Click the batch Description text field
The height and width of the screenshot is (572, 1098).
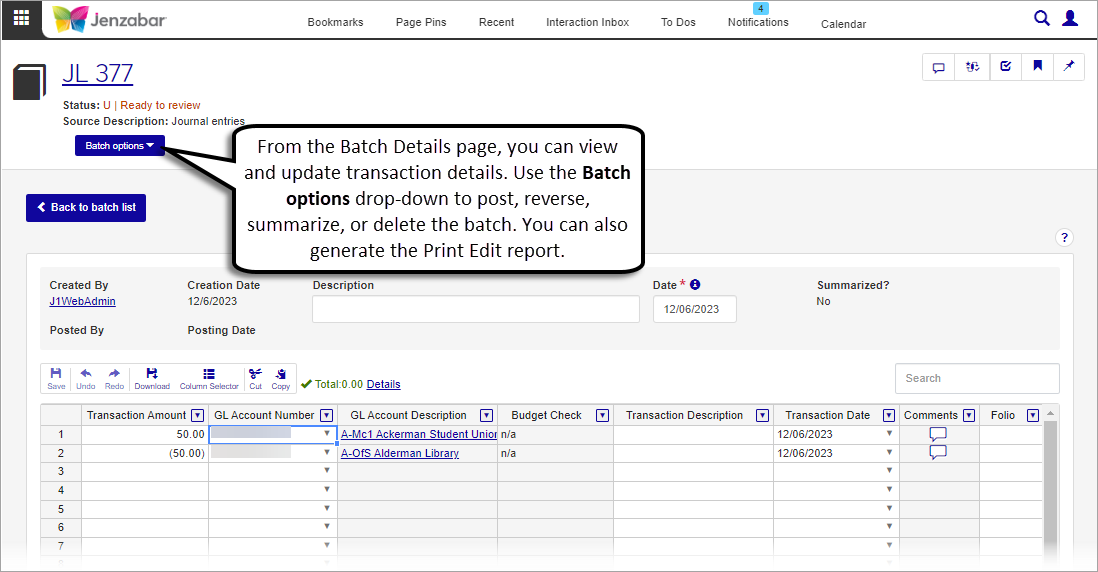[475, 310]
